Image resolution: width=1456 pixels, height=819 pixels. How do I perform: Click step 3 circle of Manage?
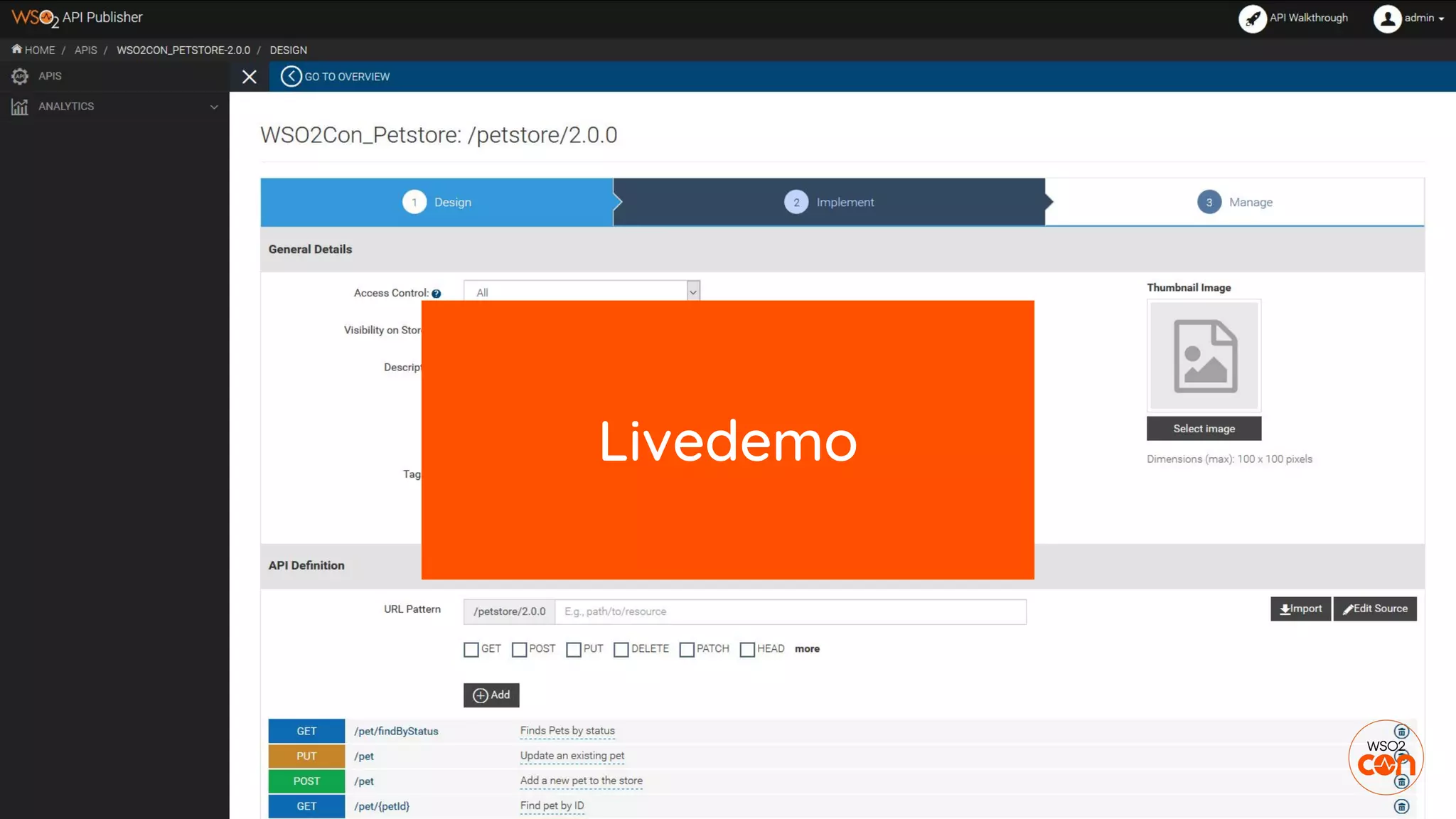[1209, 202]
